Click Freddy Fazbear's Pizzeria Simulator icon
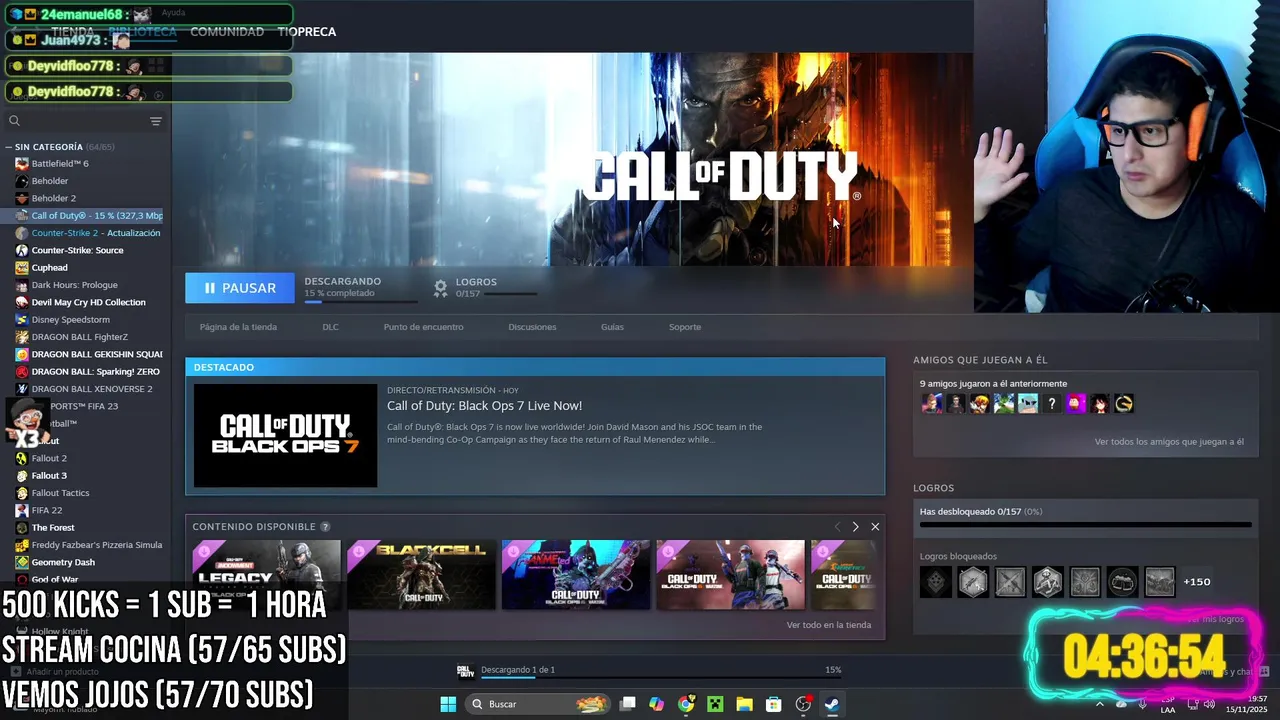Viewport: 1280px width, 720px height. tap(22, 545)
